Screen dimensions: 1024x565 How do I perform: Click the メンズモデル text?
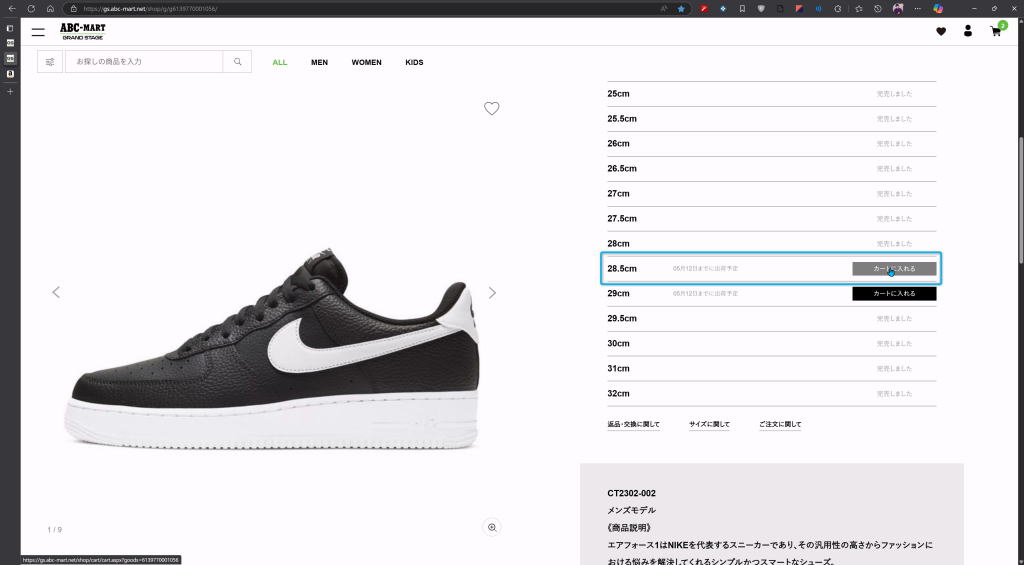(x=632, y=510)
